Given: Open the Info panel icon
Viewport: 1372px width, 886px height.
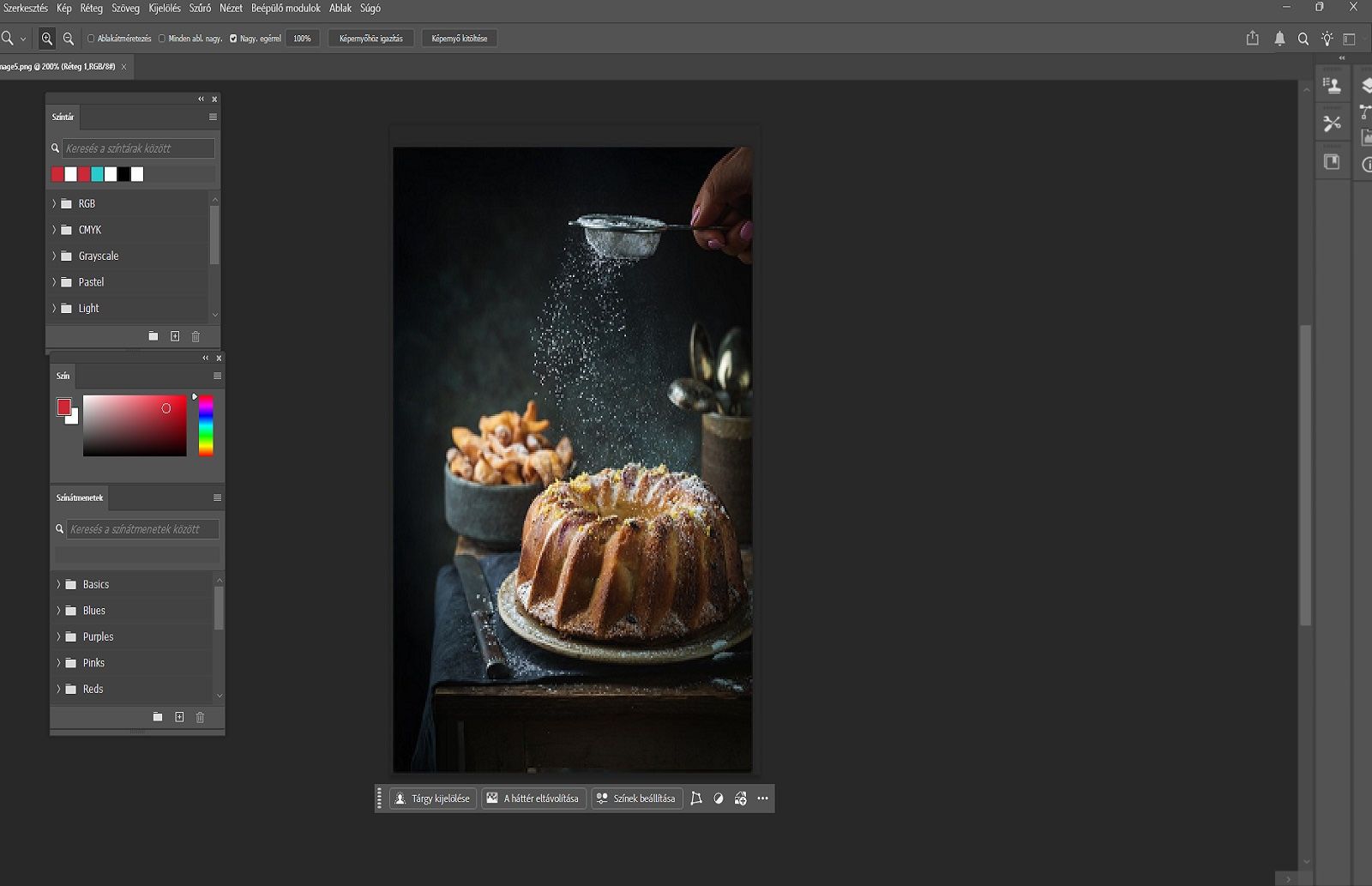Looking at the screenshot, I should (1366, 165).
